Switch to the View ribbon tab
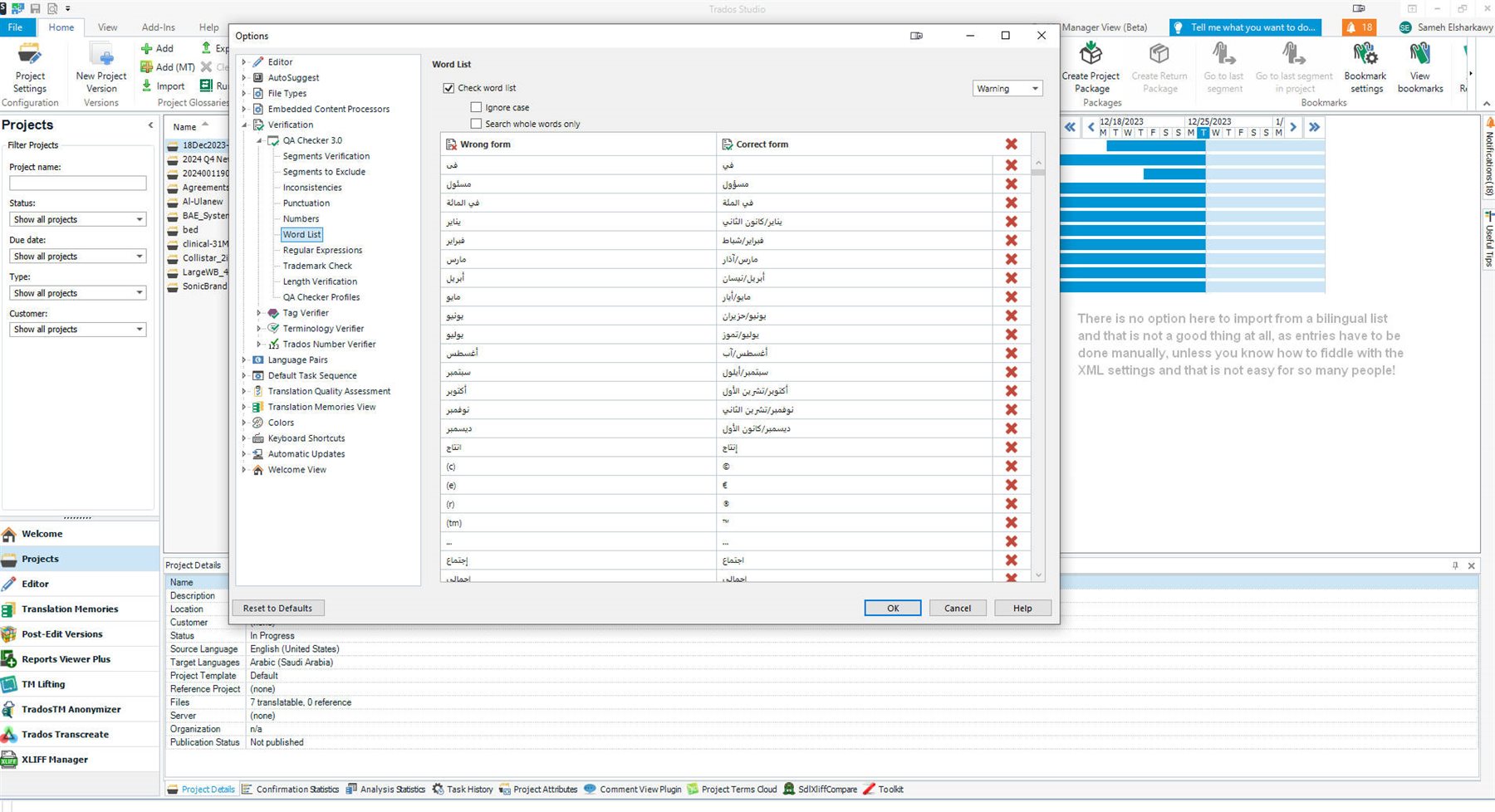Screen dimensions: 1495x812 (108, 27)
